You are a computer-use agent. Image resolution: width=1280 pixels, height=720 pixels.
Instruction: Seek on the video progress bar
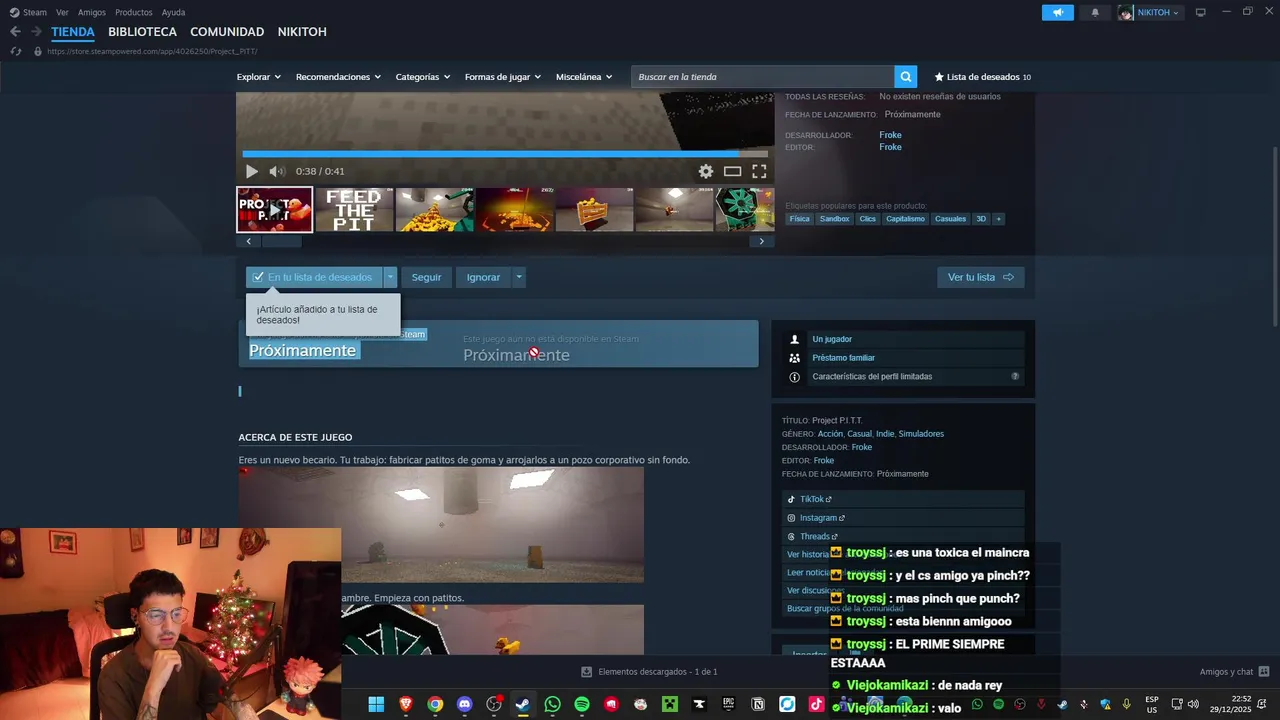click(x=505, y=154)
